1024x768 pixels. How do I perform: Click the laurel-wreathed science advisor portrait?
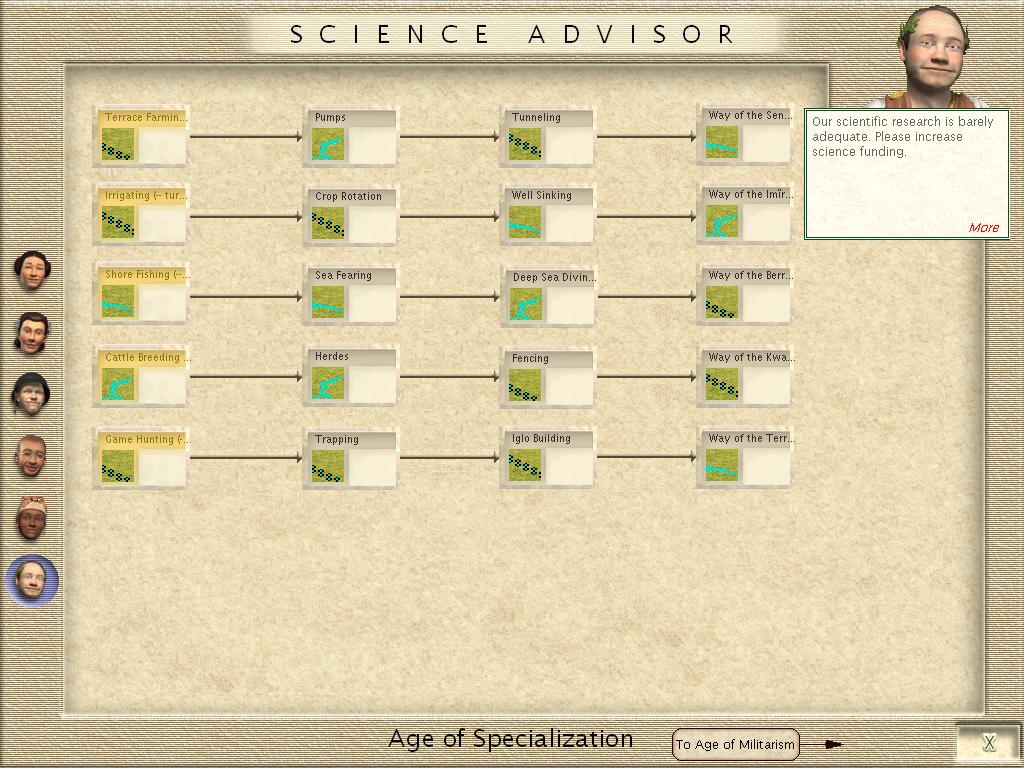coord(935,56)
